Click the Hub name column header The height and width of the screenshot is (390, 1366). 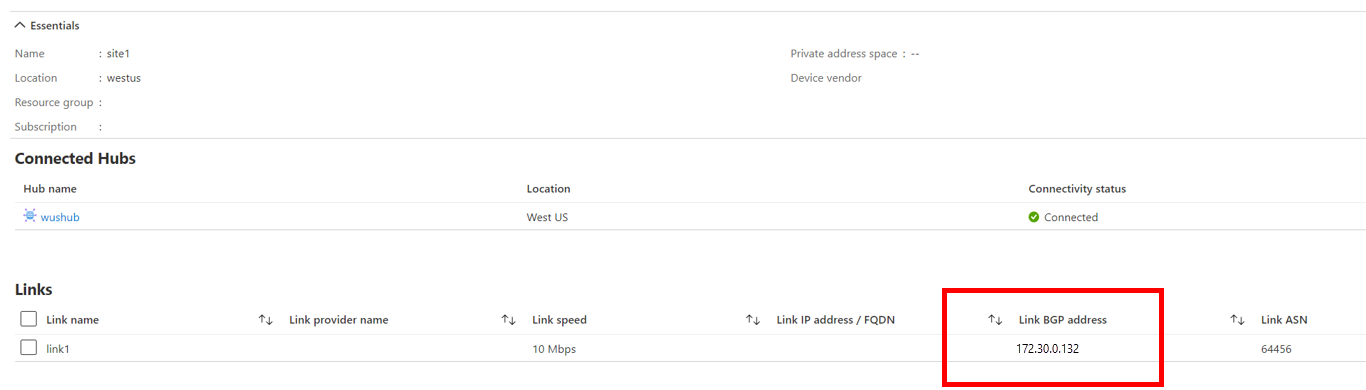[50, 189]
